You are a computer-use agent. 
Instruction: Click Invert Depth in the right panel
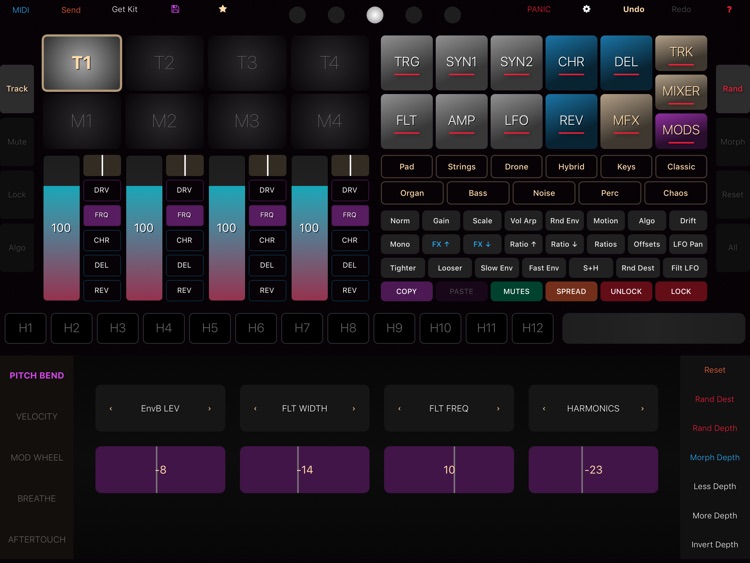(714, 545)
